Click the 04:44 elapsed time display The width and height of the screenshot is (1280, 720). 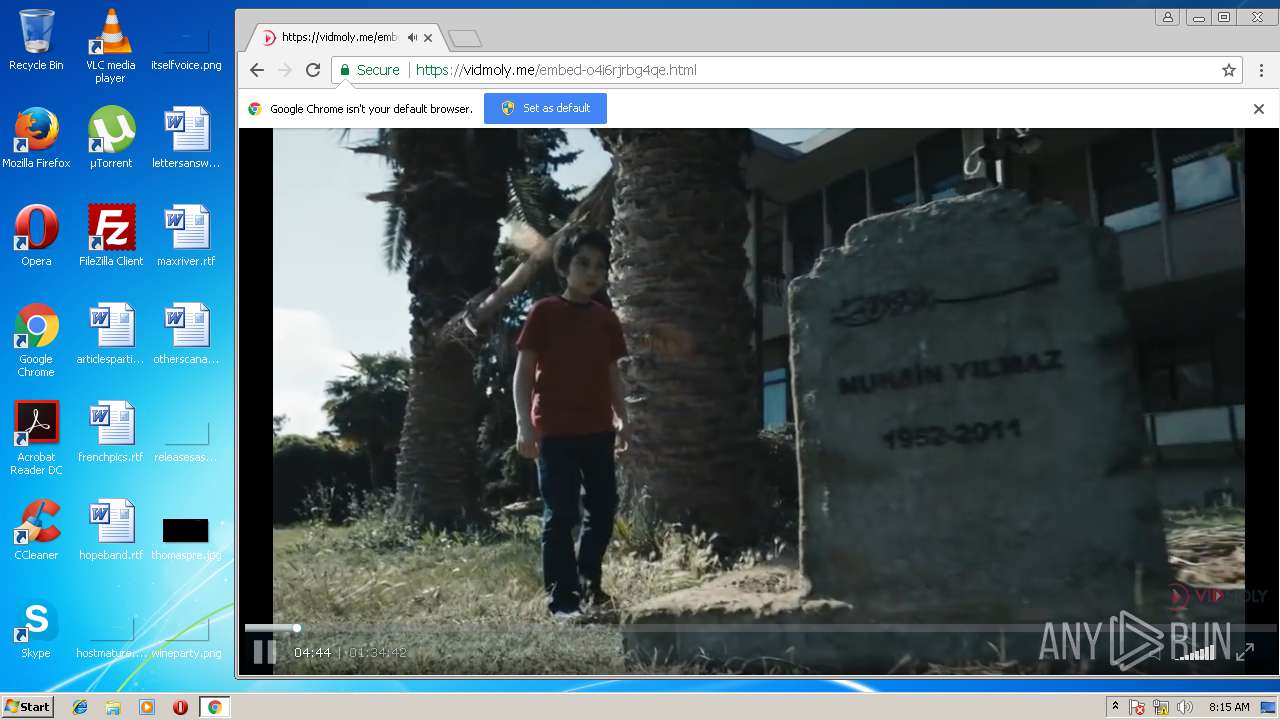tap(312, 653)
